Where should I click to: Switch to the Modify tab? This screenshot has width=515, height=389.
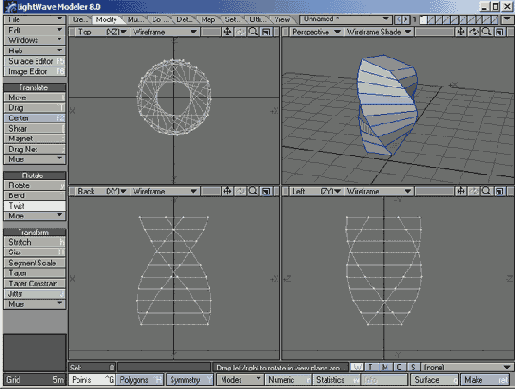pos(106,20)
